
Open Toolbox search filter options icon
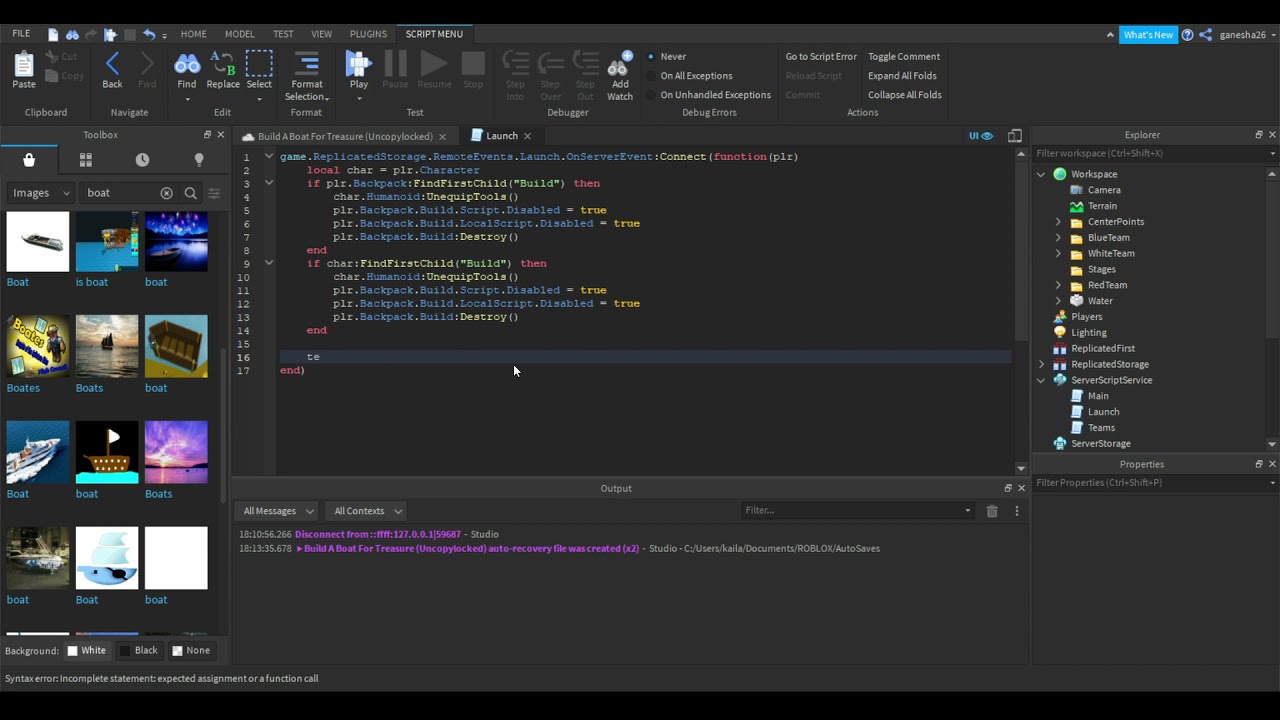(214, 193)
